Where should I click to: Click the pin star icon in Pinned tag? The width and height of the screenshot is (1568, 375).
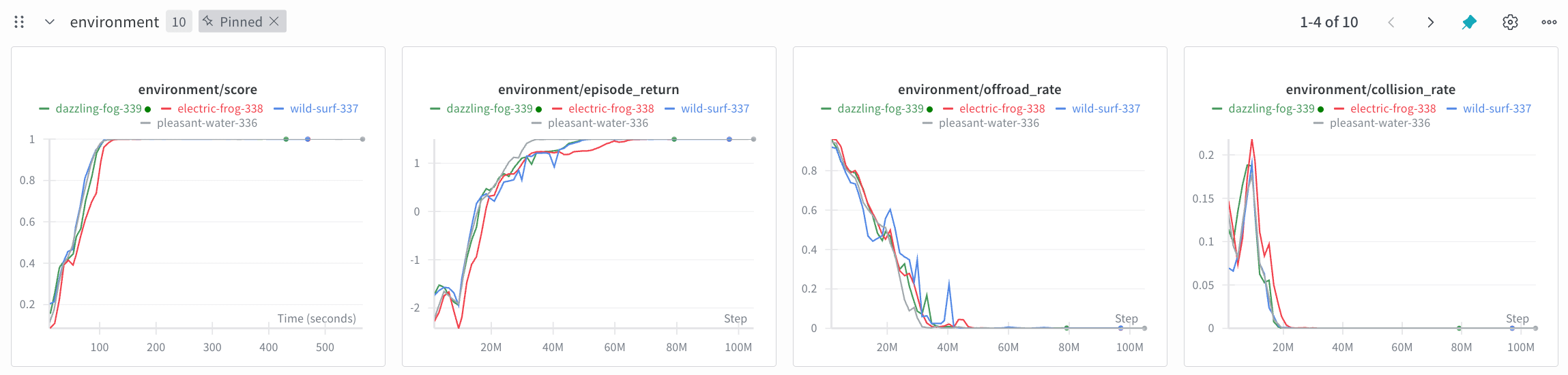208,21
